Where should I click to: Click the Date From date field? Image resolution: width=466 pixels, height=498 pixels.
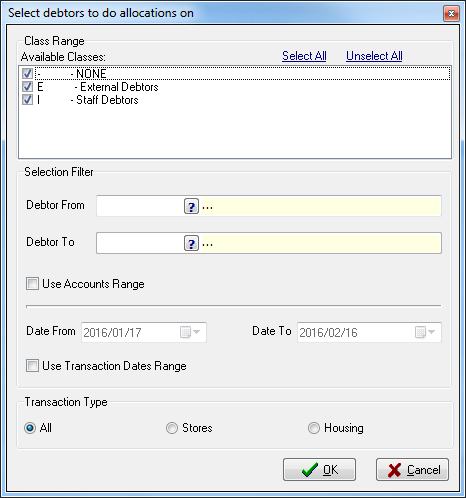point(130,332)
